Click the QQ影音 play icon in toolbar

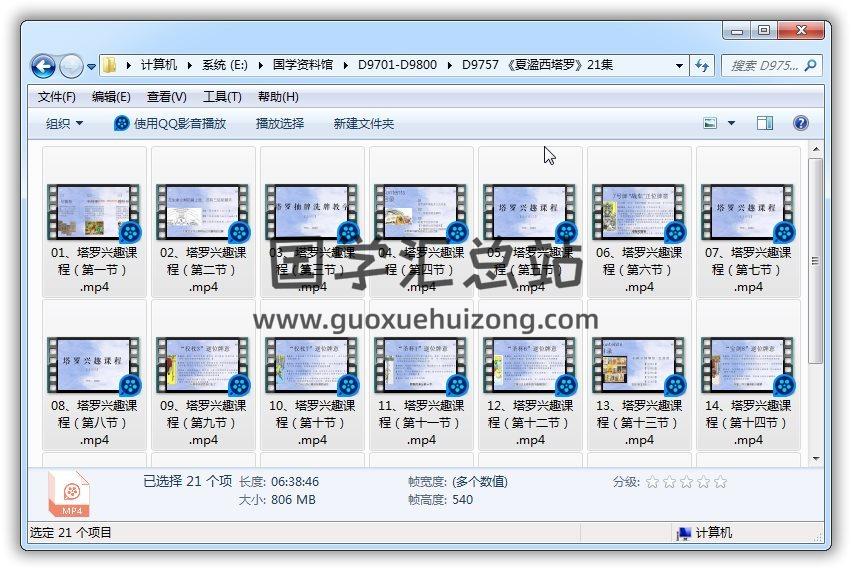click(122, 123)
